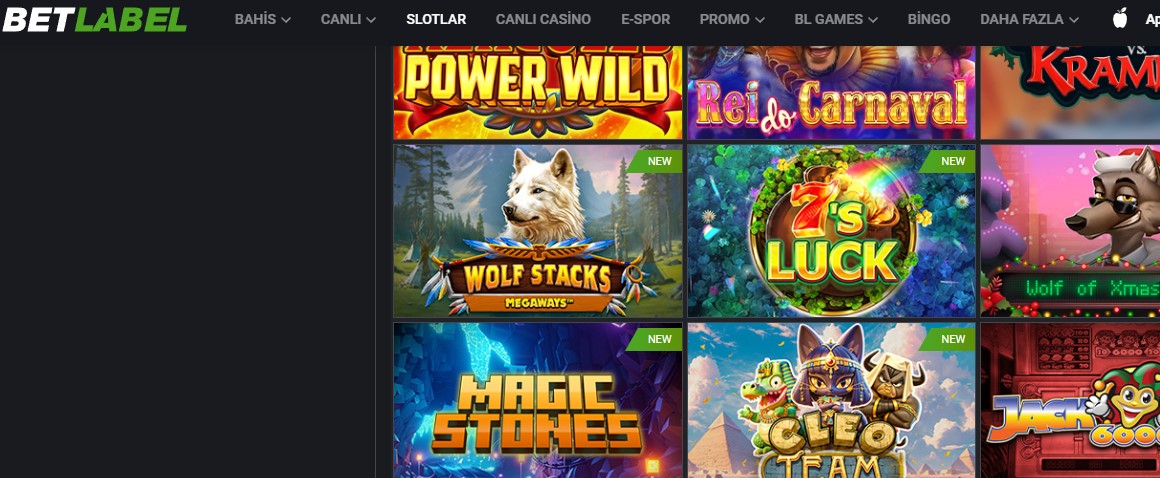This screenshot has width=1160, height=478.
Task: Expand the BL GAMES menu
Action: [x=836, y=19]
